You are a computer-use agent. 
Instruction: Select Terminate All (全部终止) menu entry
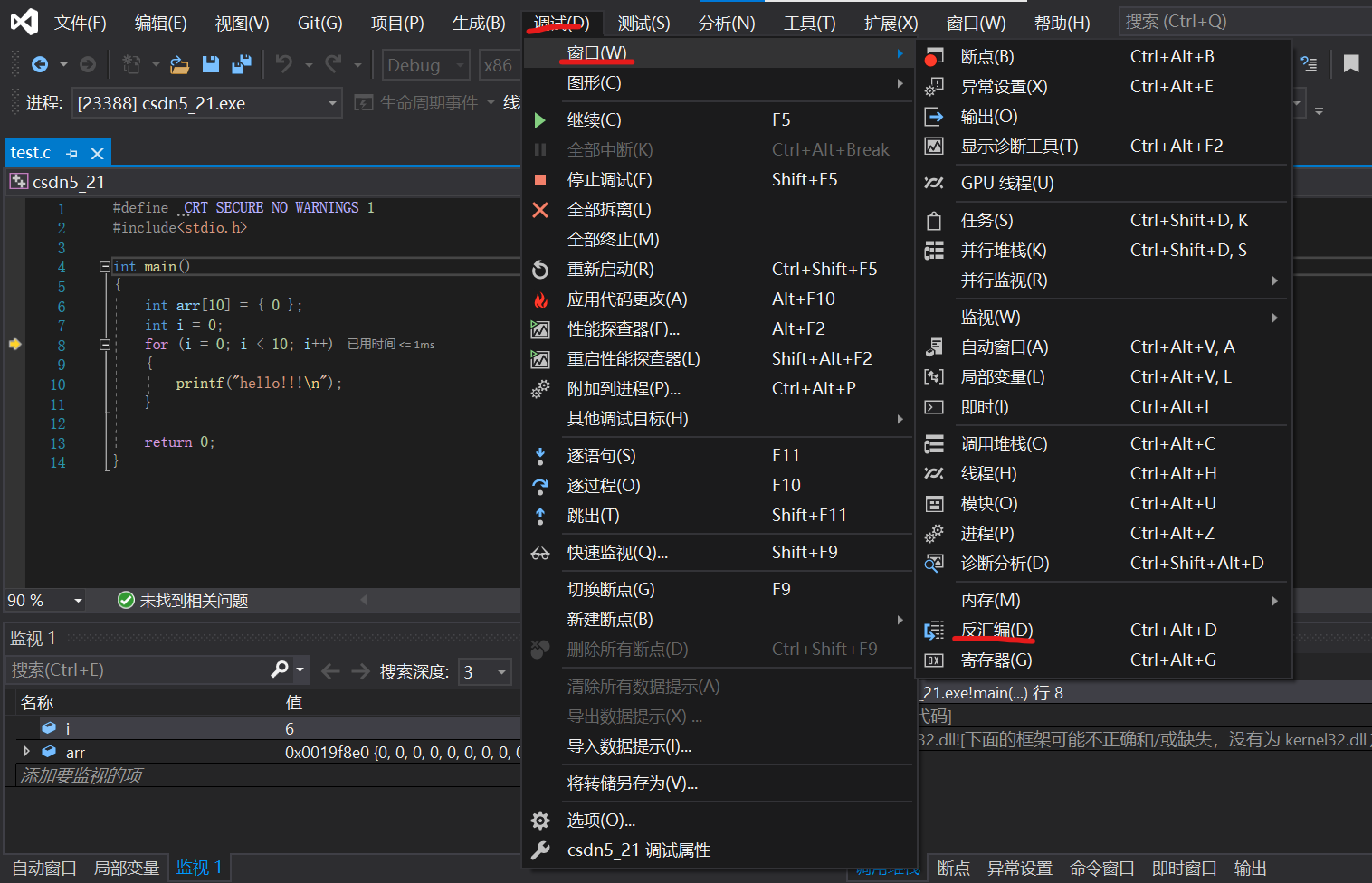[719, 240]
